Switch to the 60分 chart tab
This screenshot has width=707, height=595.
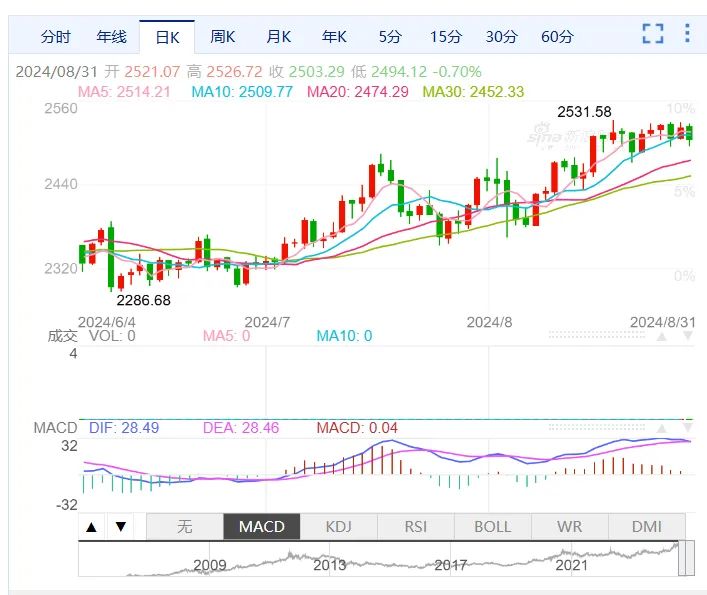click(x=557, y=37)
